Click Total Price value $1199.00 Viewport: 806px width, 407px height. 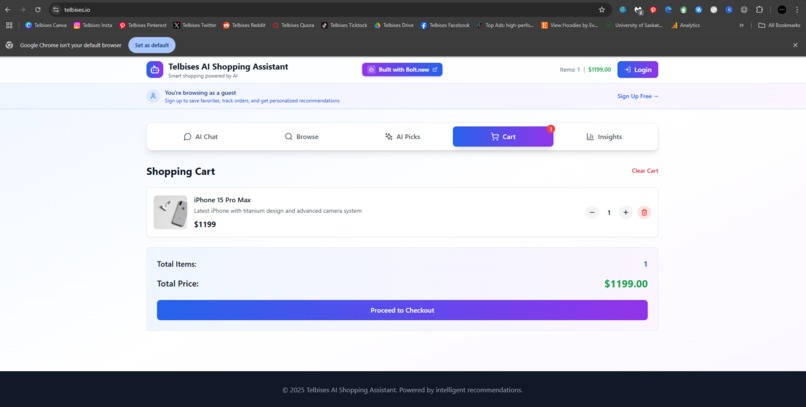[626, 284]
